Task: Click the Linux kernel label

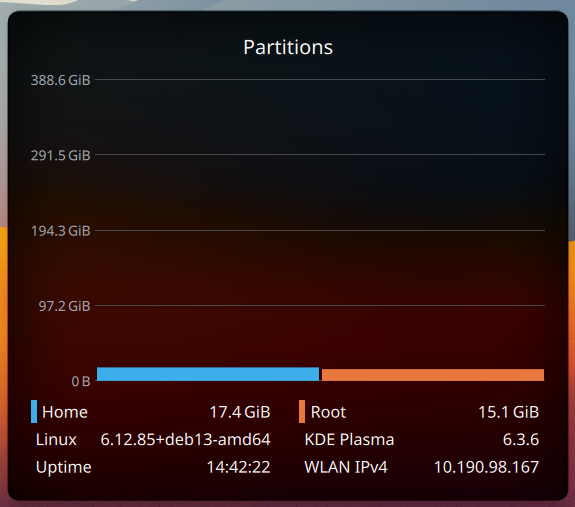Action: click(56, 439)
